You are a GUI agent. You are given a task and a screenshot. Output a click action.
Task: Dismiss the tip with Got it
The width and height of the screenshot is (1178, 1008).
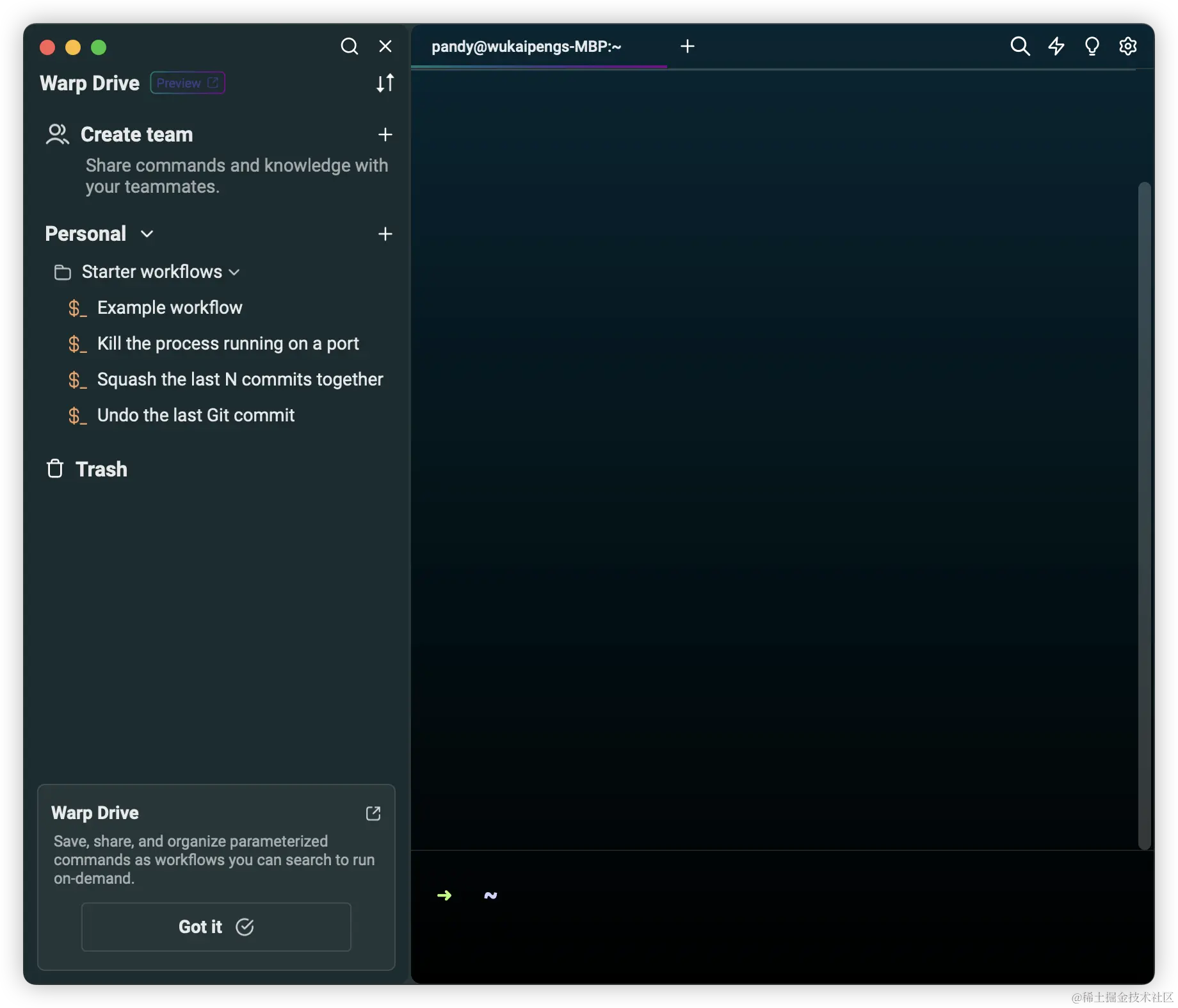coord(216,927)
